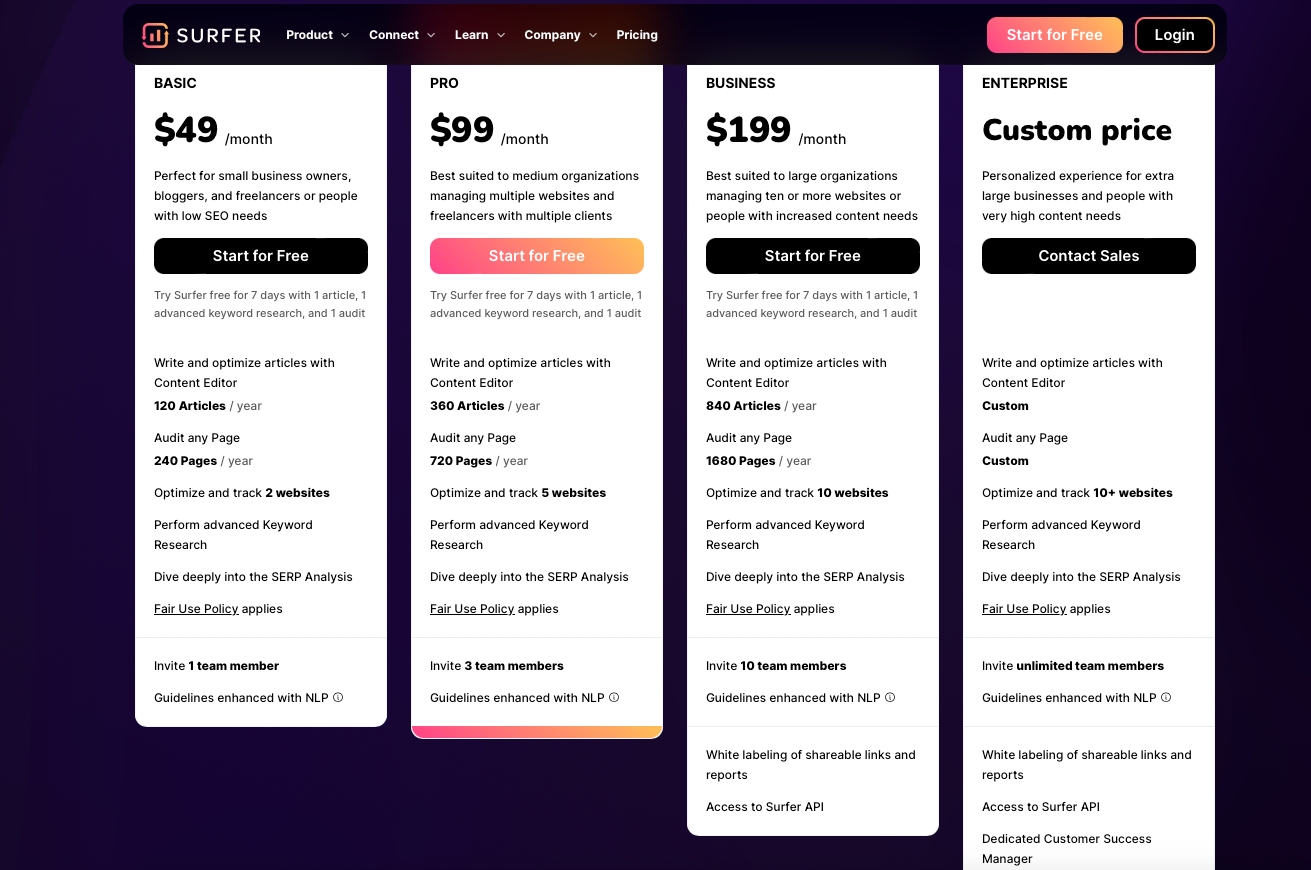The image size is (1311, 870).
Task: Open the Company menu chevron
Action: 593,35
